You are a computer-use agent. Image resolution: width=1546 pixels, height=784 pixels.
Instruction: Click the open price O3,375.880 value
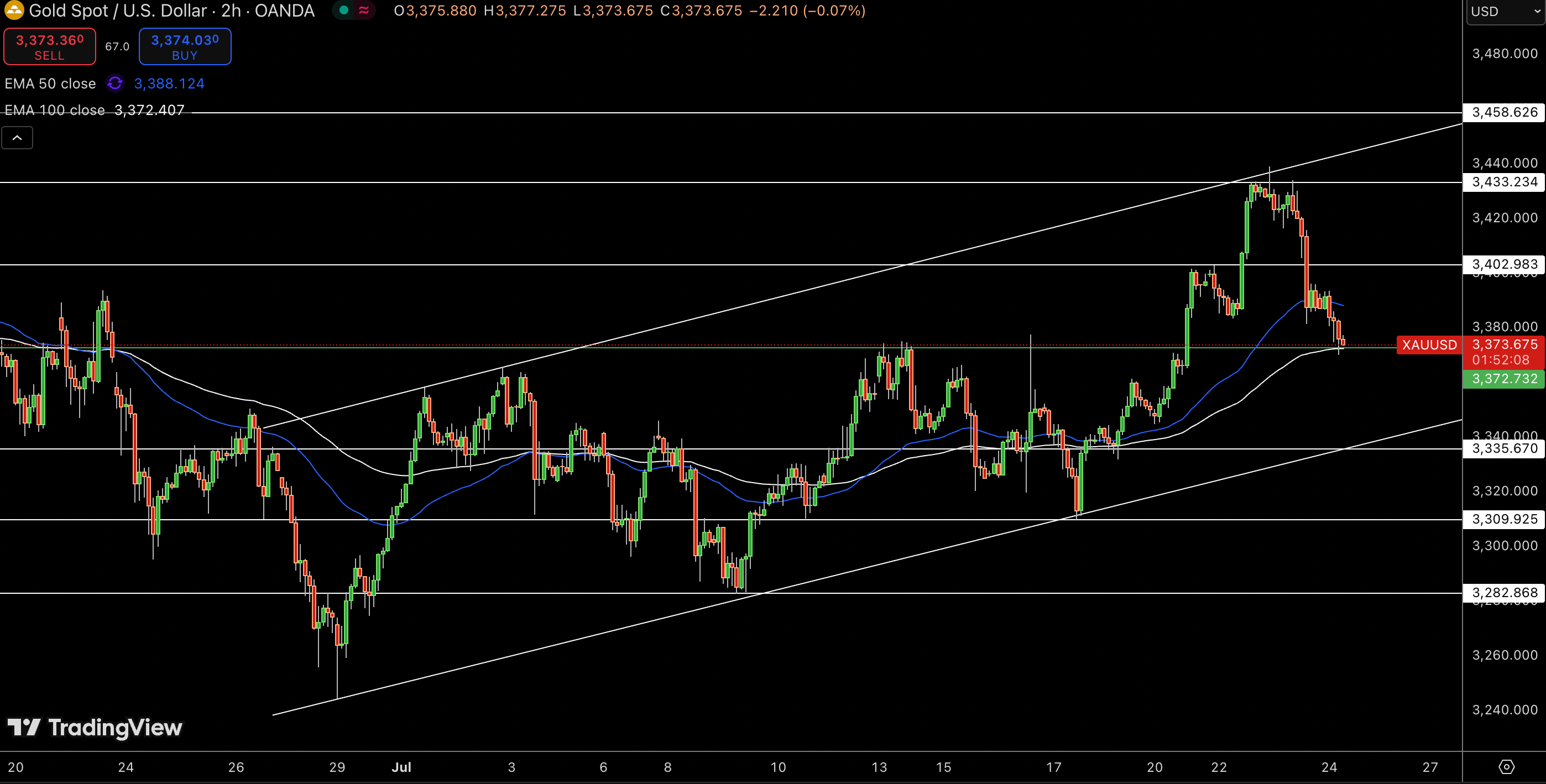click(x=435, y=11)
